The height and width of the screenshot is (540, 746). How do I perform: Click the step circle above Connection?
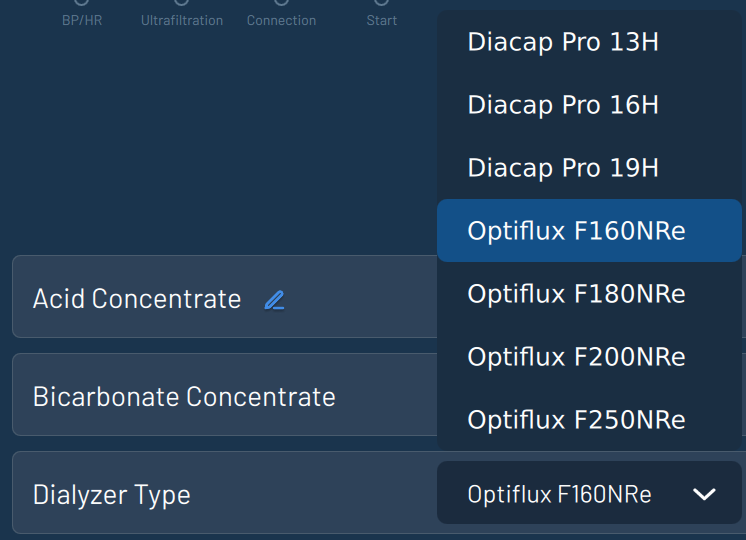pos(282,2)
